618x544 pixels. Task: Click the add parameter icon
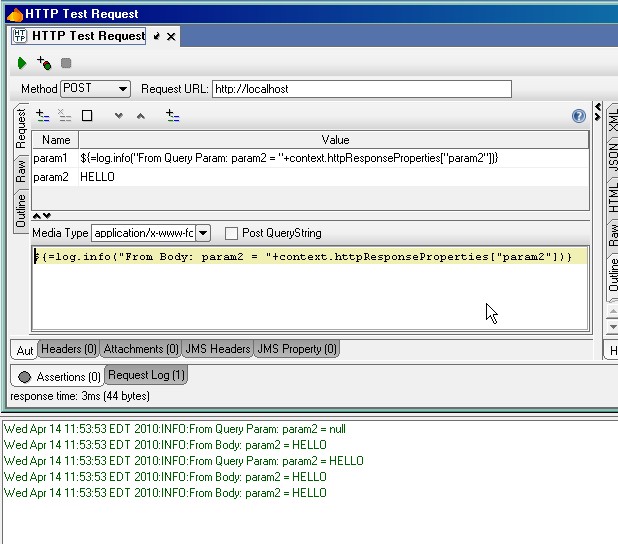(x=42, y=116)
